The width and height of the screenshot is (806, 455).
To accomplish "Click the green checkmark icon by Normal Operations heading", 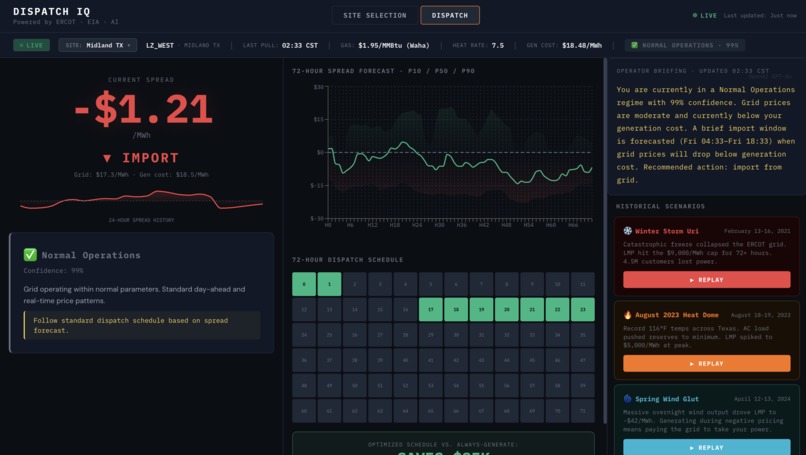I will point(30,254).
